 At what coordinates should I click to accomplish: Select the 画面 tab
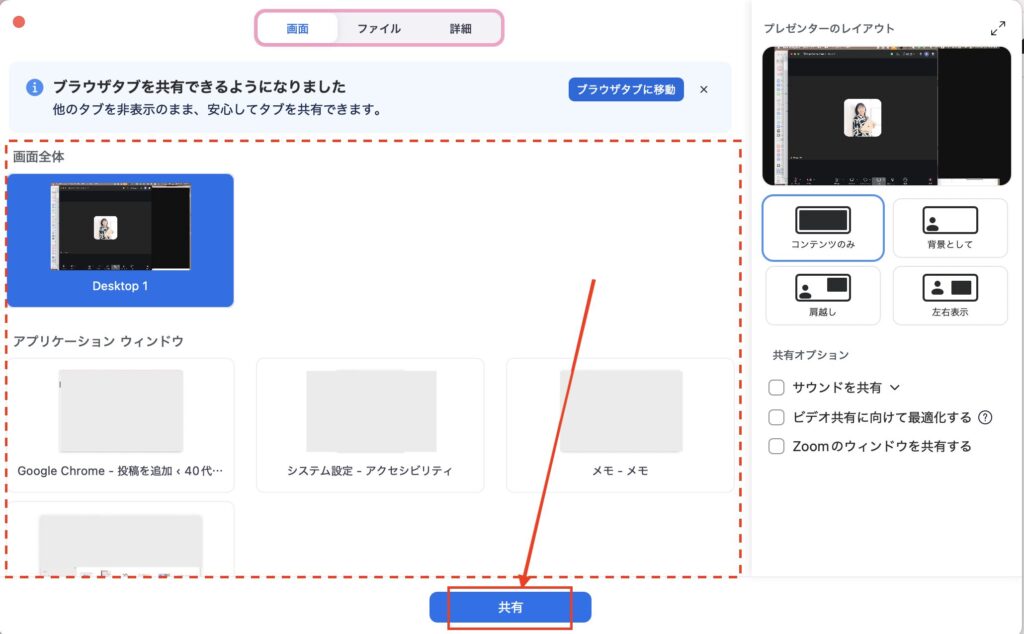point(298,29)
